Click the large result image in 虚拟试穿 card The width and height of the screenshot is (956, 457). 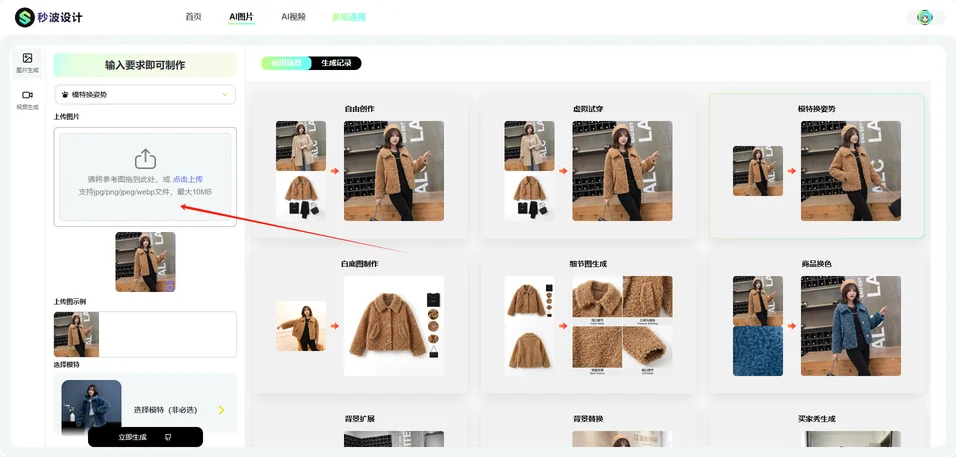(622, 171)
